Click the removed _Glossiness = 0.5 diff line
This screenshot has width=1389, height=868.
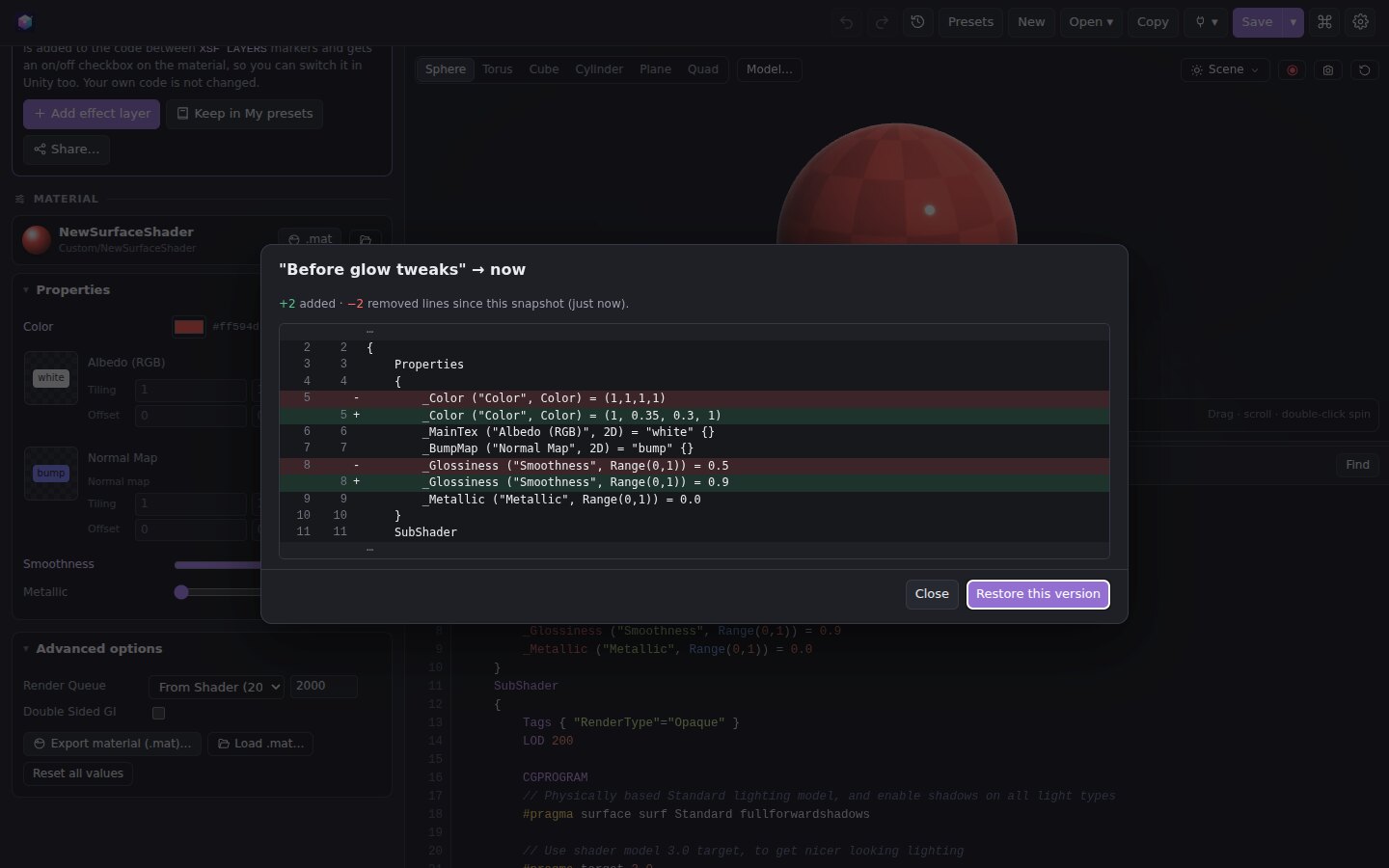click(694, 466)
